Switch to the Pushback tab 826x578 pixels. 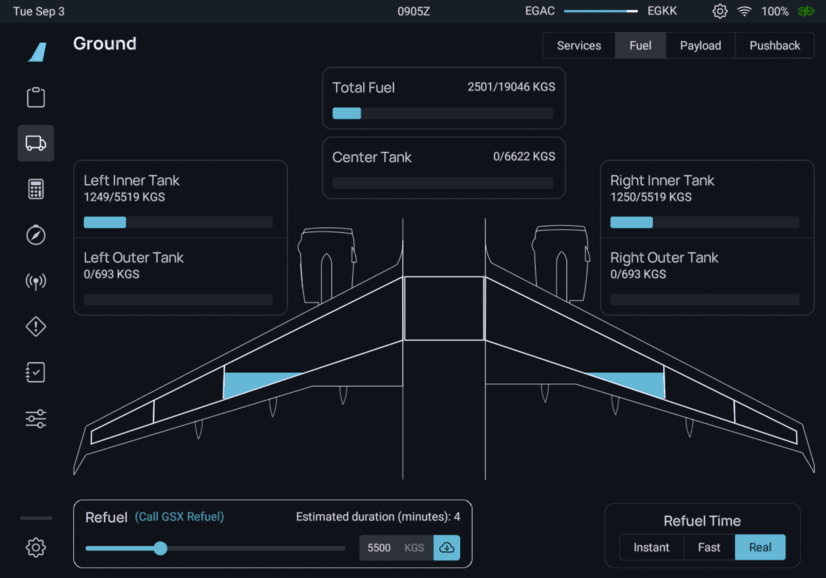[x=775, y=46]
